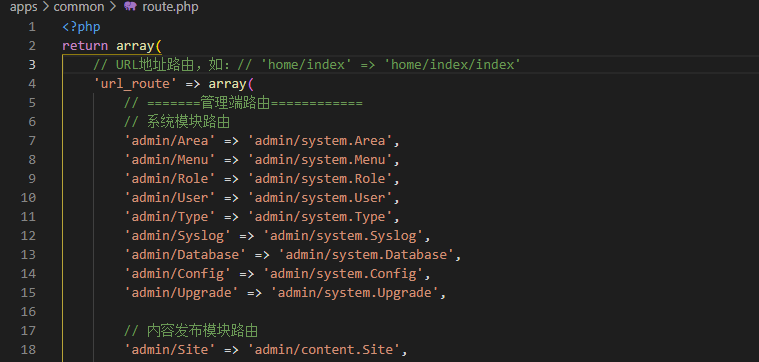Click the 'admin/Upgrade' key on line 15
Viewport: 759px width, 362px height.
coord(182,293)
